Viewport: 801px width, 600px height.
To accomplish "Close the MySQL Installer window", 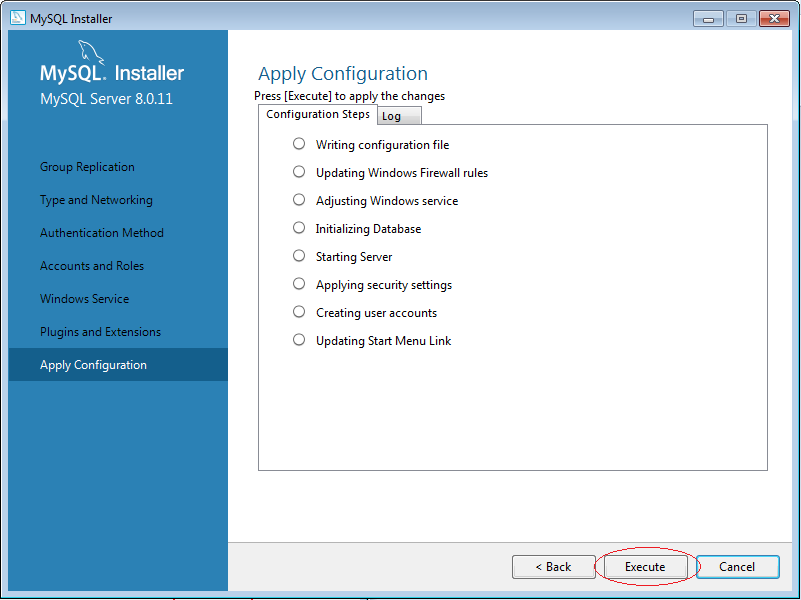I will (774, 19).
